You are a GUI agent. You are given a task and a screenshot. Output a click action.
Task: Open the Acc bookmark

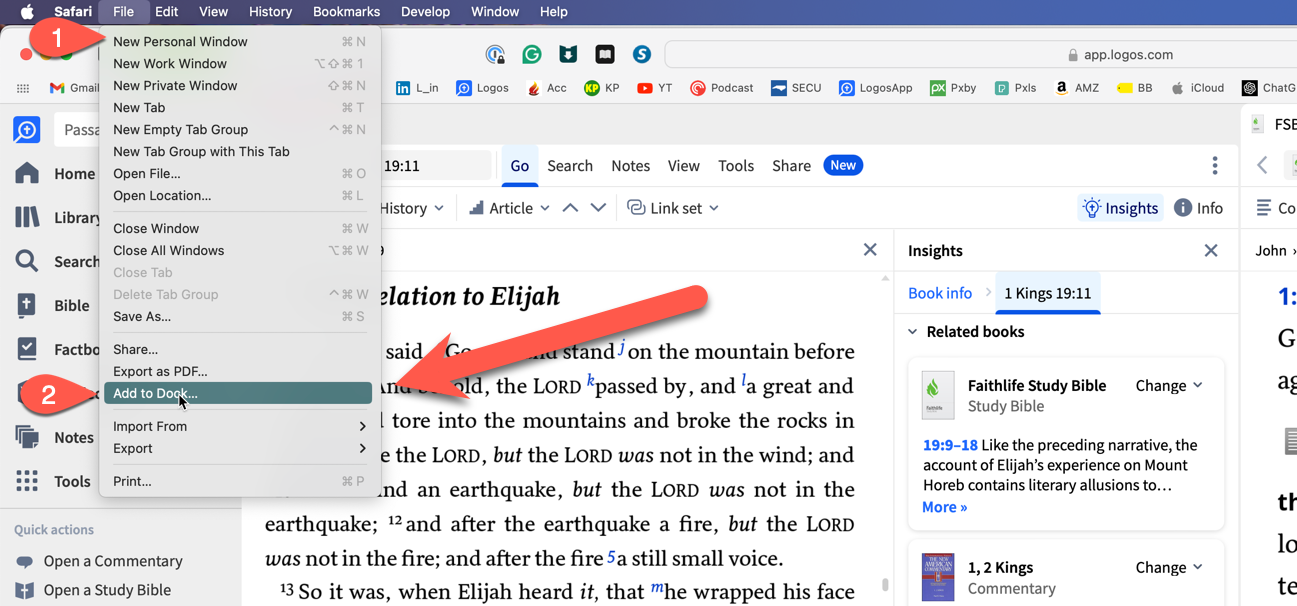pyautogui.click(x=546, y=88)
